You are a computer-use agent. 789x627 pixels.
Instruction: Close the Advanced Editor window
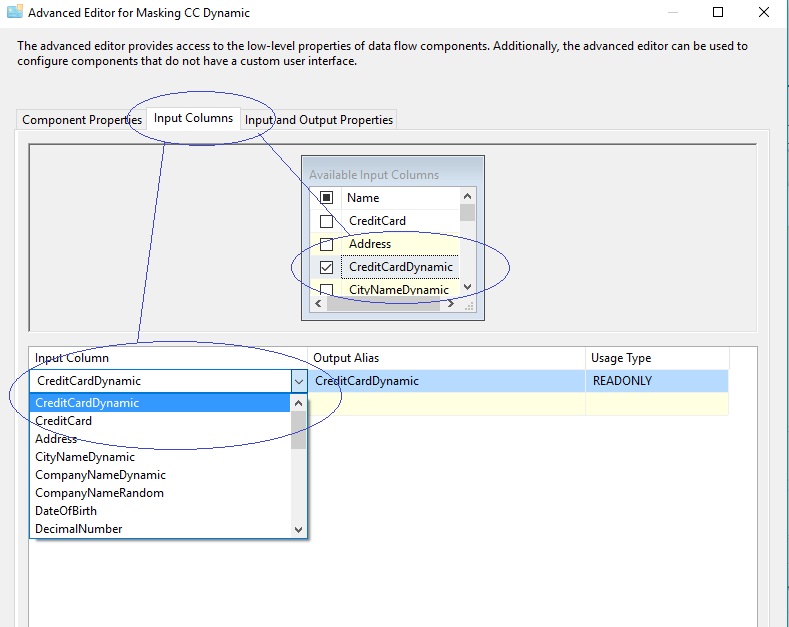764,12
